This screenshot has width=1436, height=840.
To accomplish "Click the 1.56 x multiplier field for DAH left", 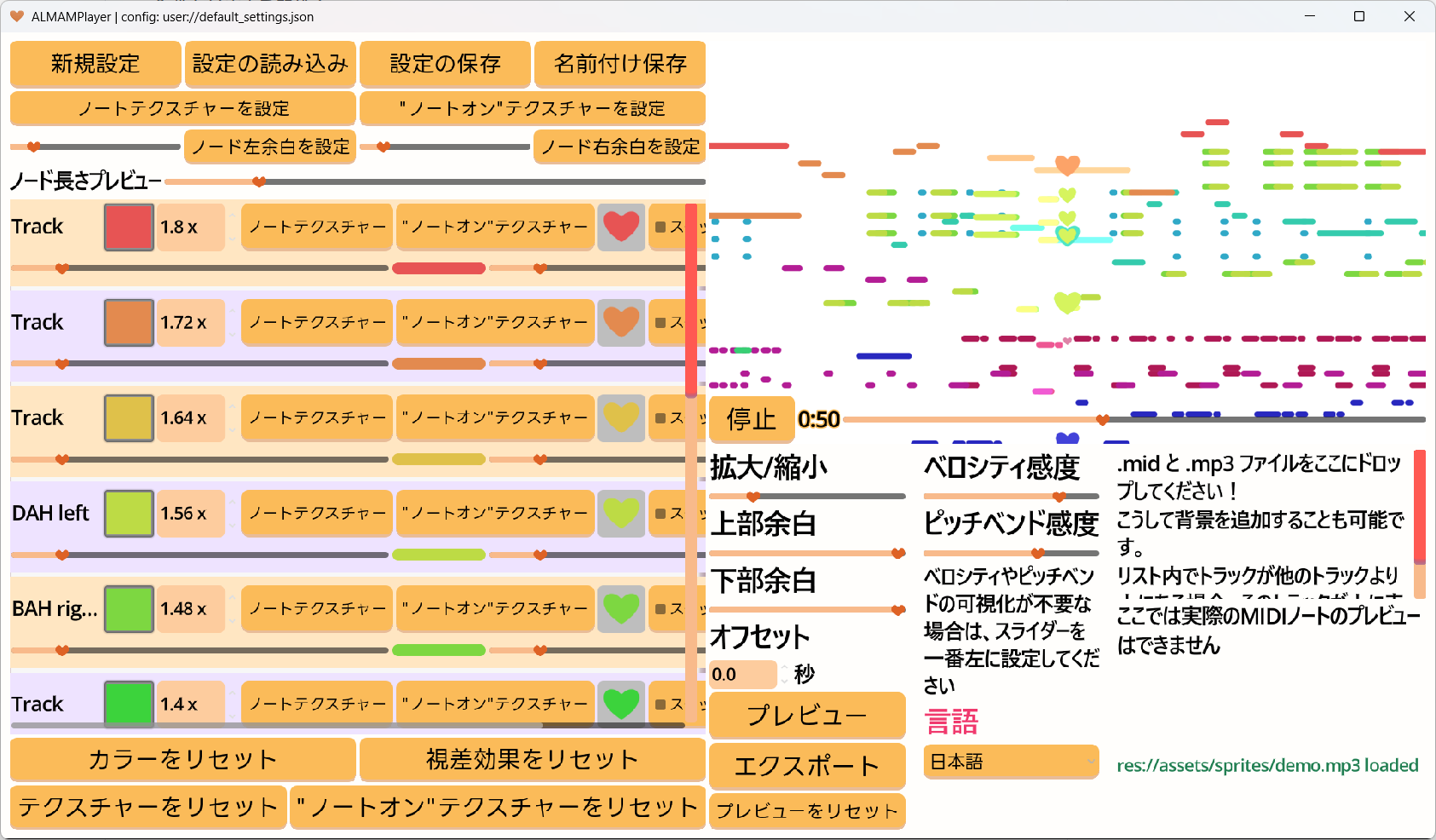I will 192,514.
